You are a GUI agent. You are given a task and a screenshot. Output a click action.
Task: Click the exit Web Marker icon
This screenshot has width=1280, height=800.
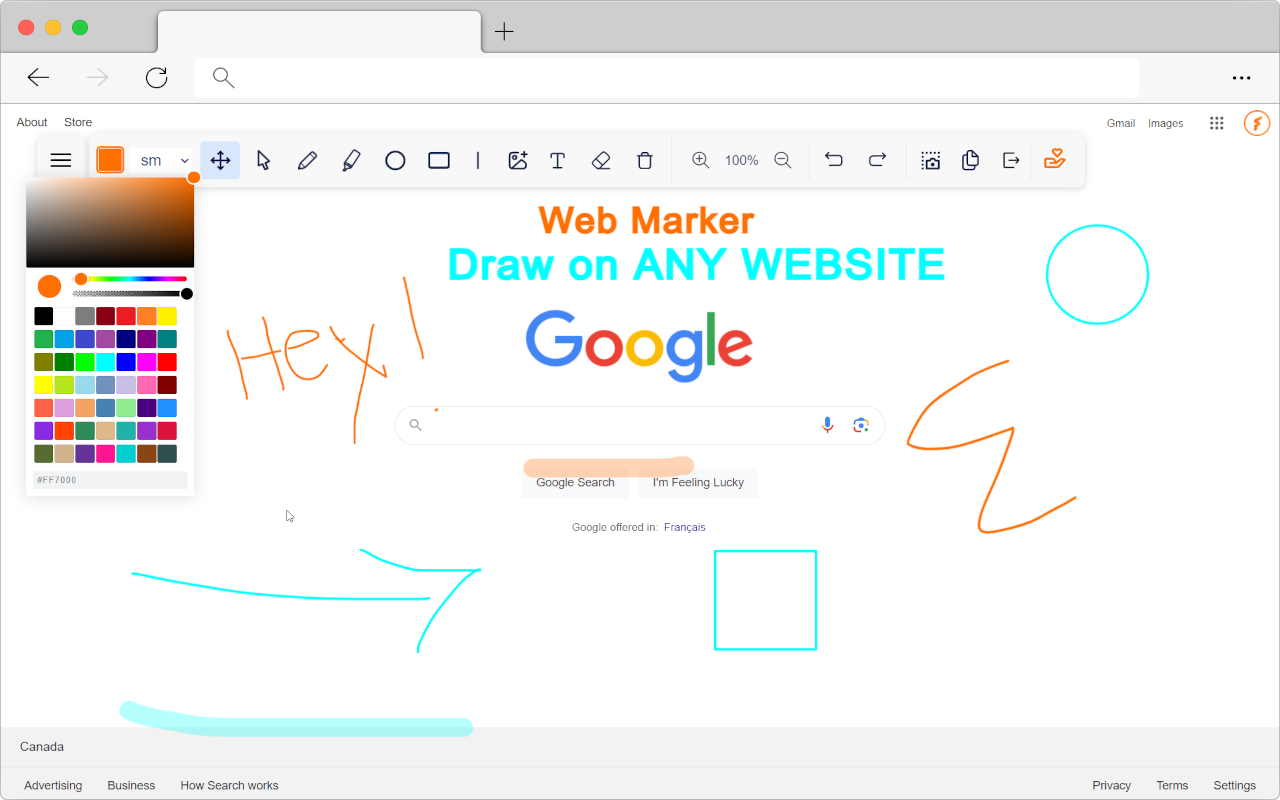(1011, 160)
